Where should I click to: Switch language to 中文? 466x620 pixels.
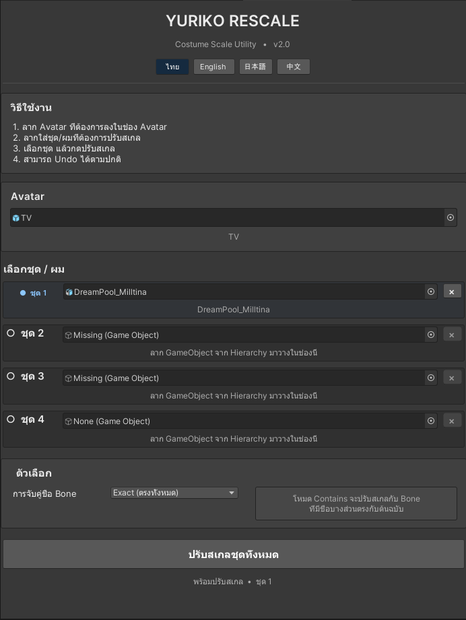[293, 67]
